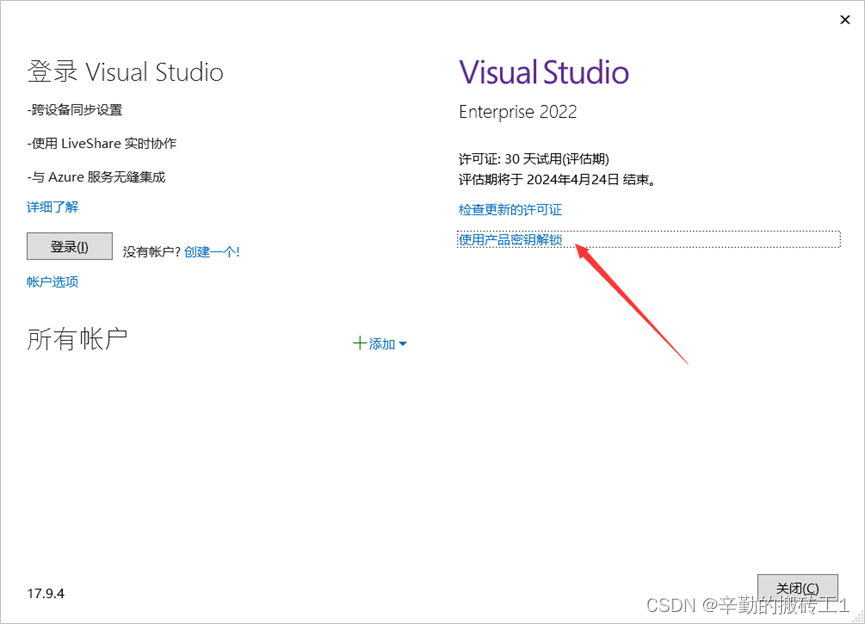Click the 登录(I) sign-in button
The width and height of the screenshot is (865, 624).
(x=68, y=246)
